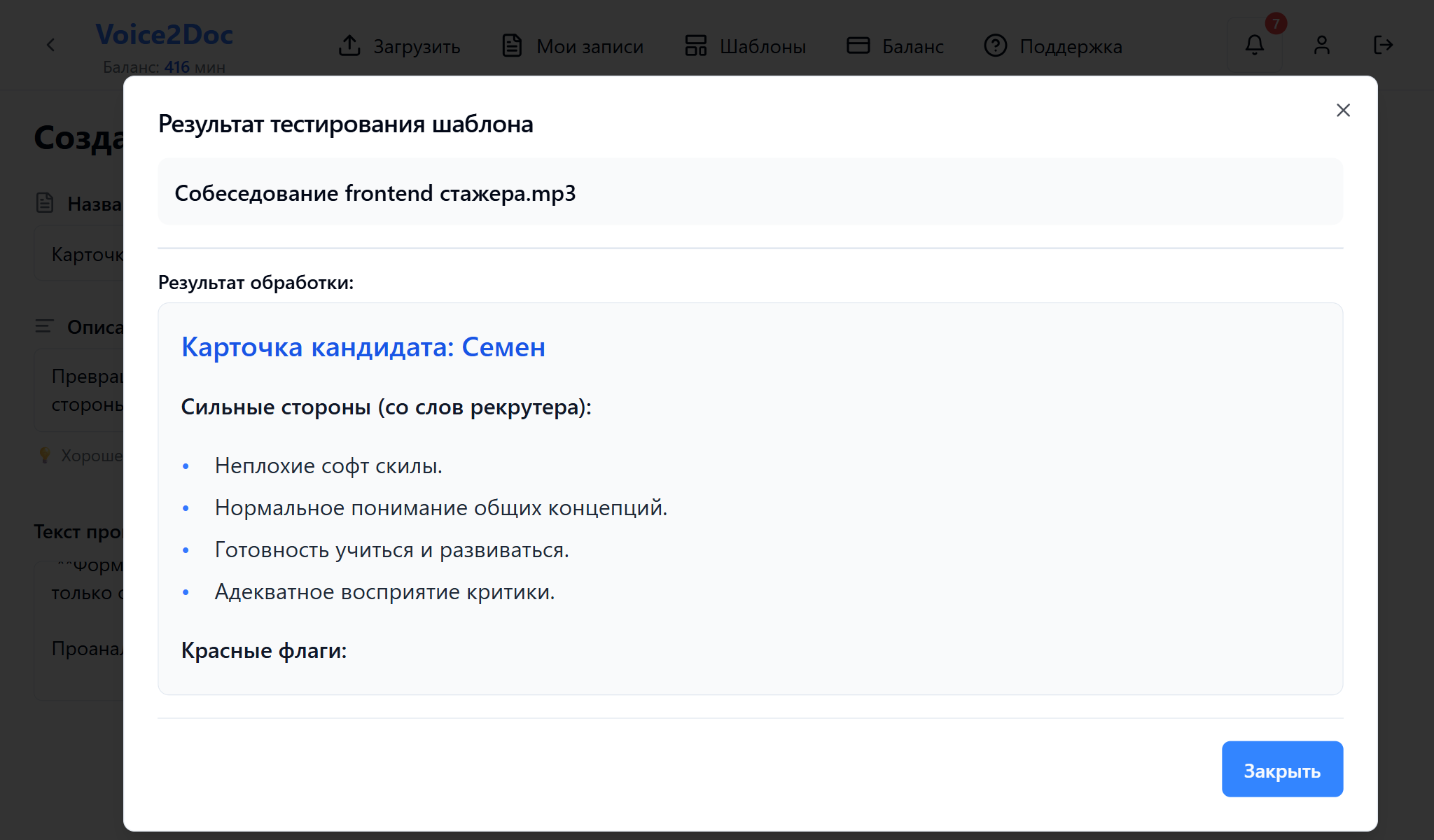
Task: Click the heading Карточка кандидата: Семен
Action: [363, 346]
